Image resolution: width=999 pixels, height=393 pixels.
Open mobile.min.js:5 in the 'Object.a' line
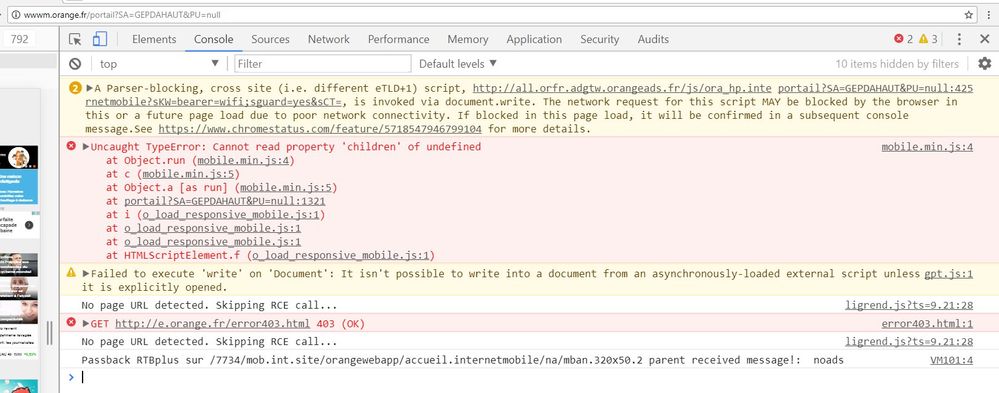coord(285,187)
